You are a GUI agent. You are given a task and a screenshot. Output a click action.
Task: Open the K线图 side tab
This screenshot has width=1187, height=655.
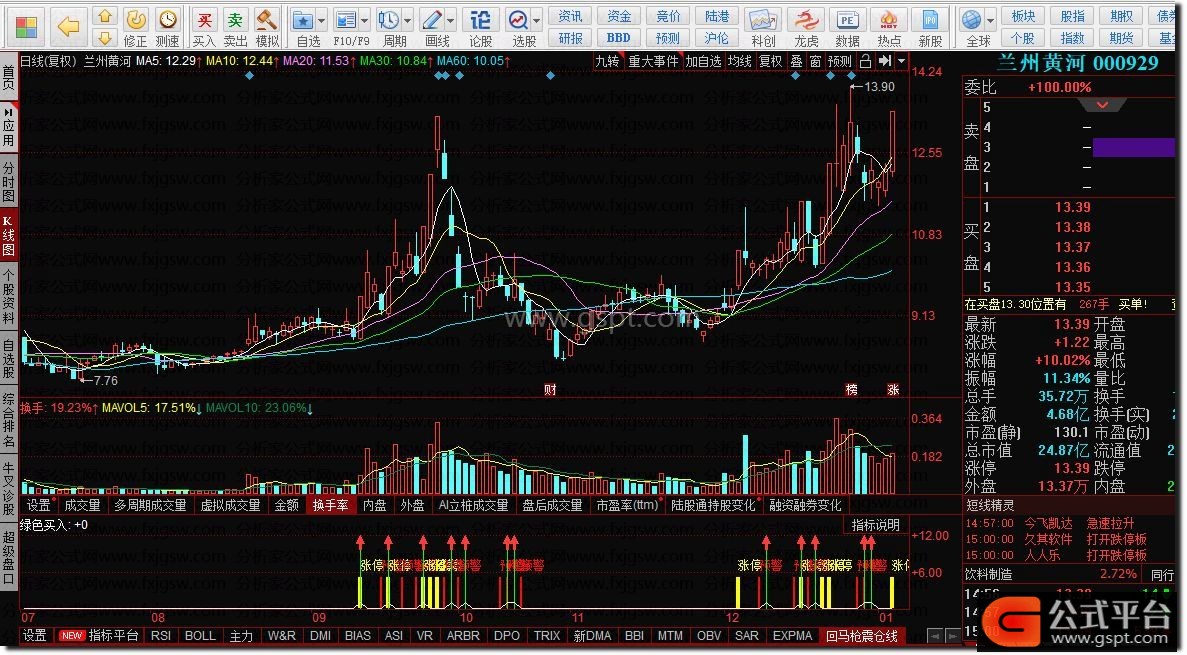click(8, 235)
